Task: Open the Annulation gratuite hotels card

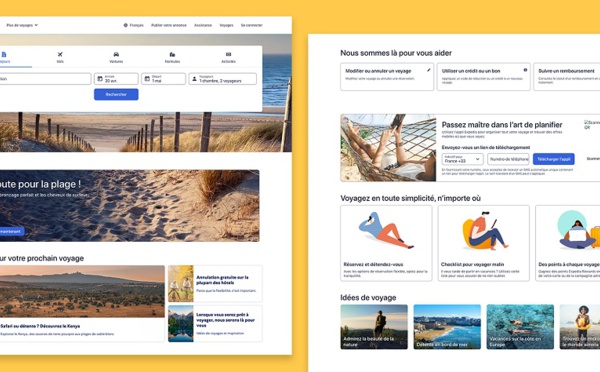Action: pyautogui.click(x=215, y=284)
